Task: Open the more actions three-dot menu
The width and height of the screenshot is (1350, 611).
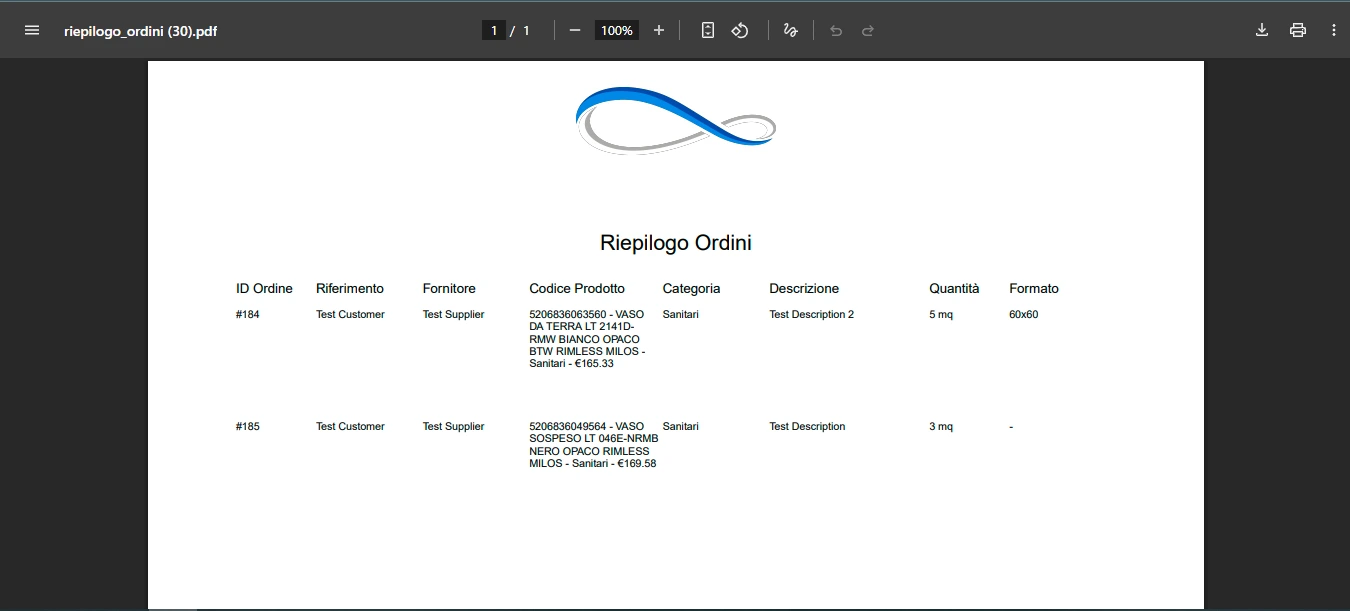Action: coord(1334,29)
